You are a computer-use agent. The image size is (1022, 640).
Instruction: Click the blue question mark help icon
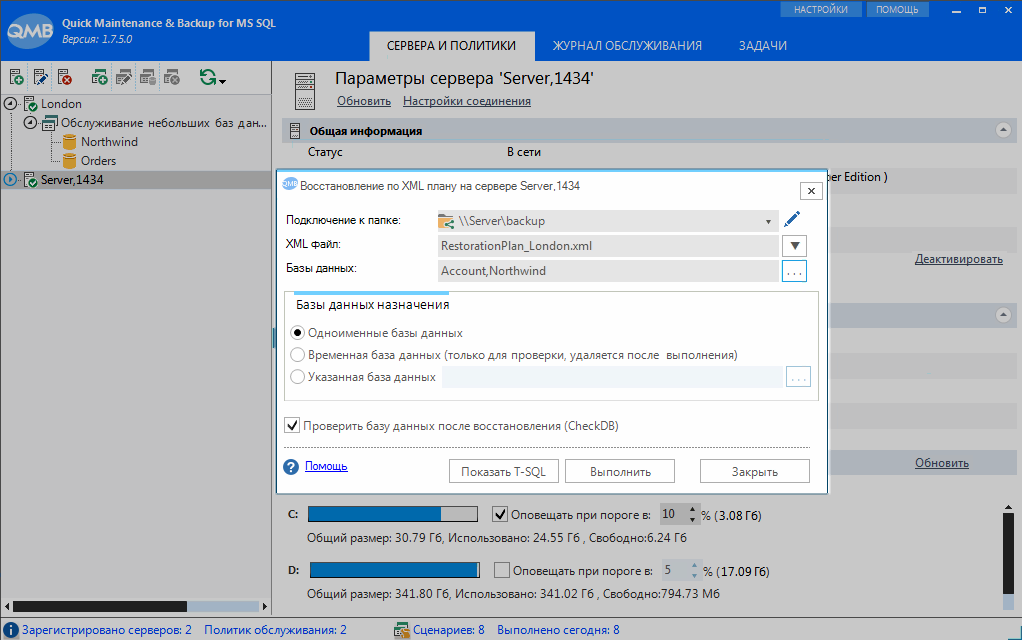pyautogui.click(x=291, y=467)
